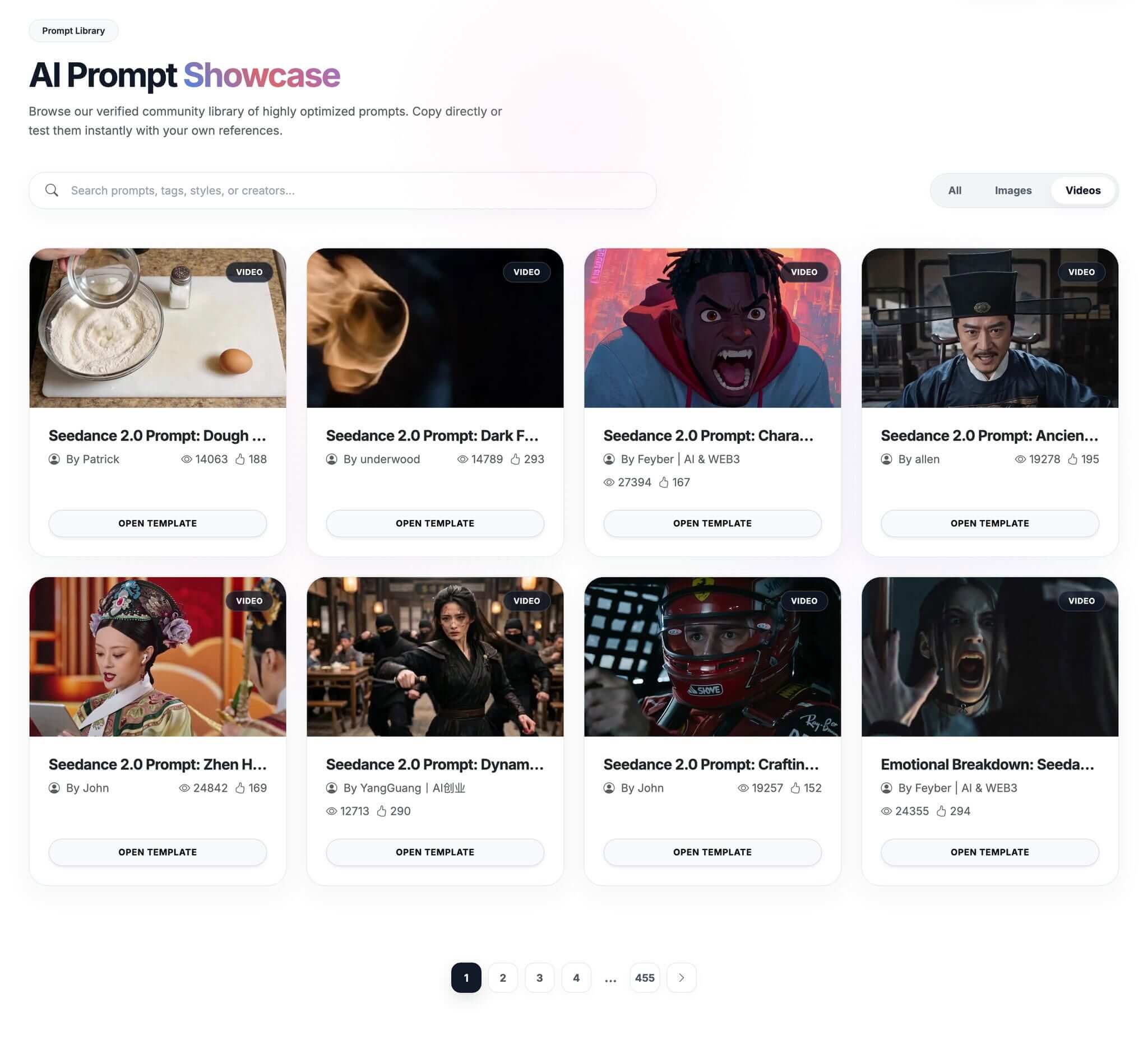Viewport: 1148px width, 1063px height.
Task: Click the eye icon next to 27394
Action: click(609, 482)
